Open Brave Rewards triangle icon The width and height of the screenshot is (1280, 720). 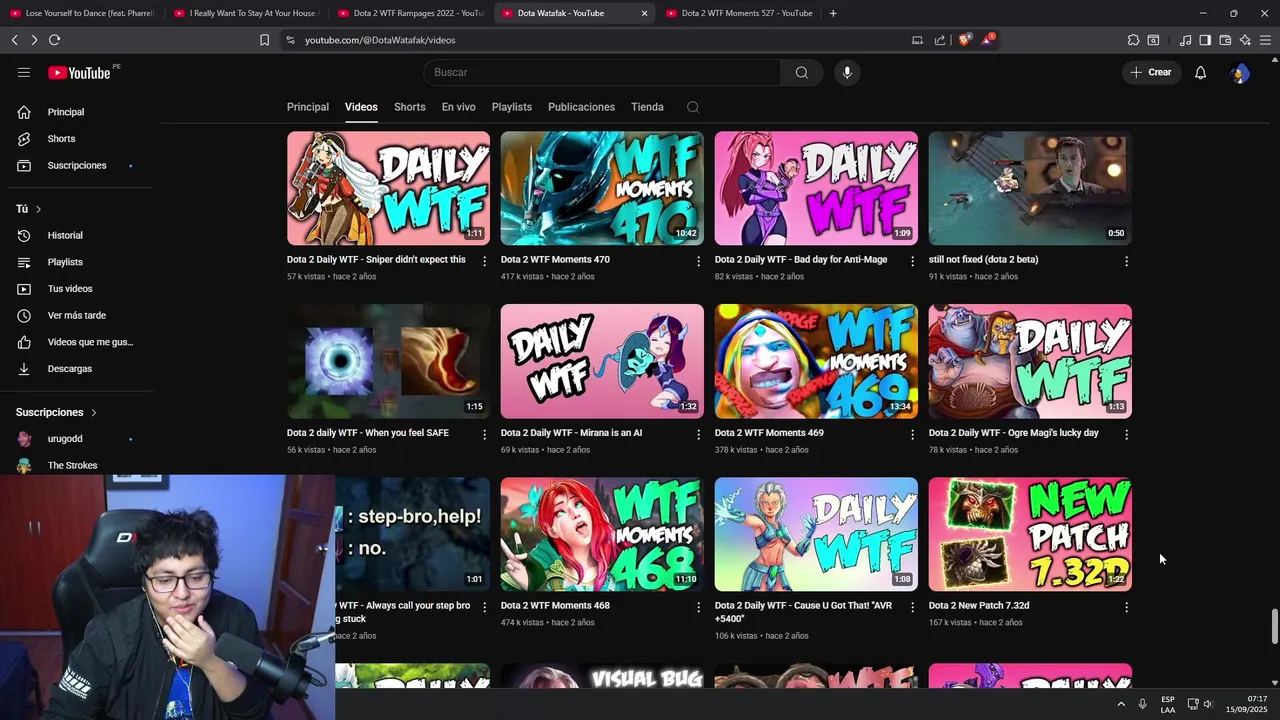pos(988,40)
